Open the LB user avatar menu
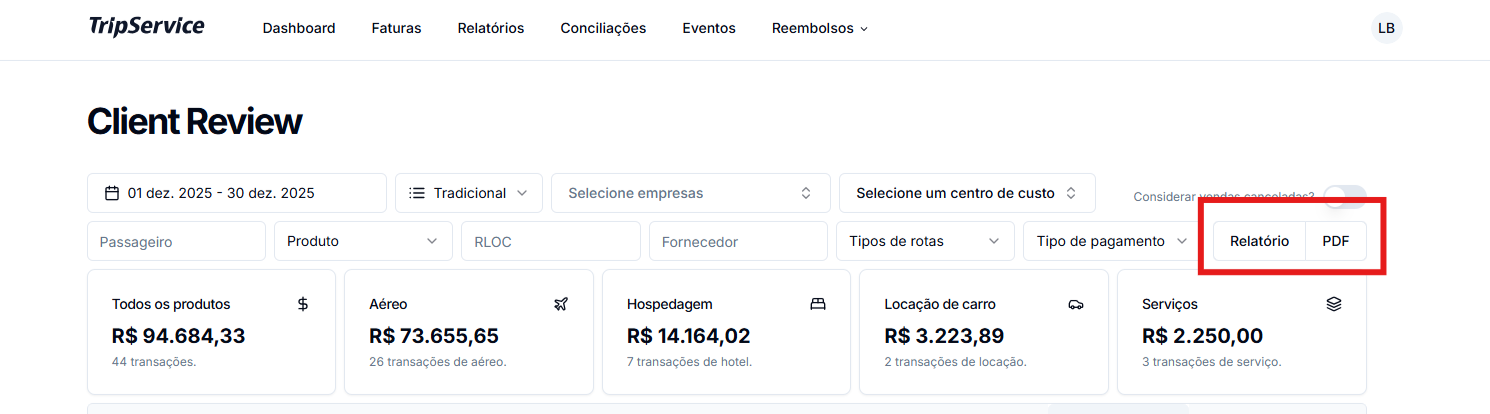The image size is (1490, 414). pos(1386,28)
